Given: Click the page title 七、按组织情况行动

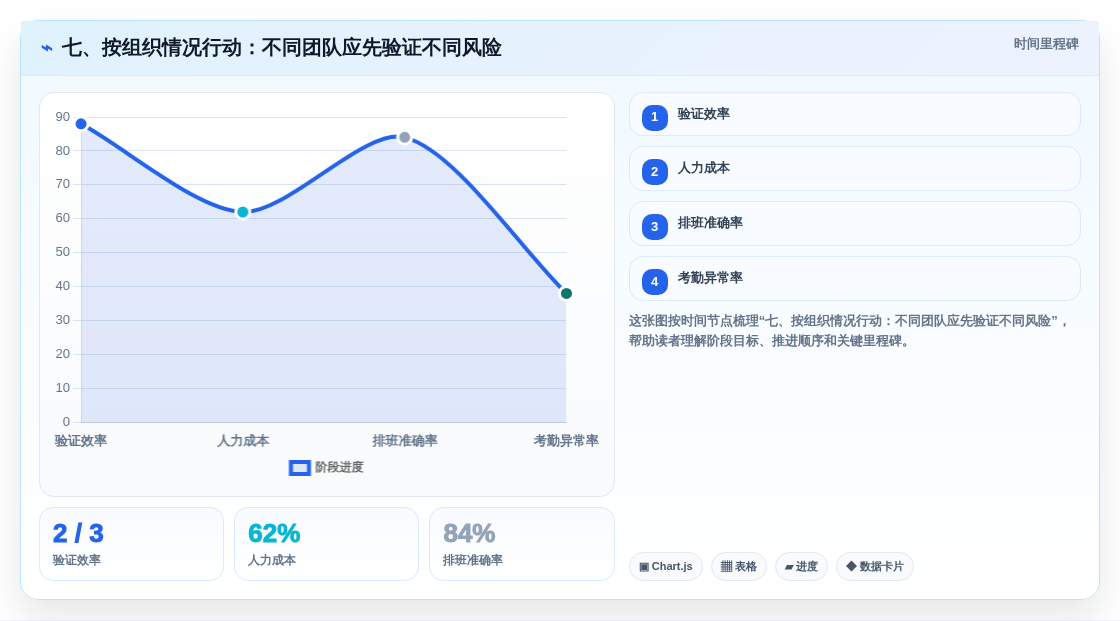Looking at the screenshot, I should click(x=281, y=48).
